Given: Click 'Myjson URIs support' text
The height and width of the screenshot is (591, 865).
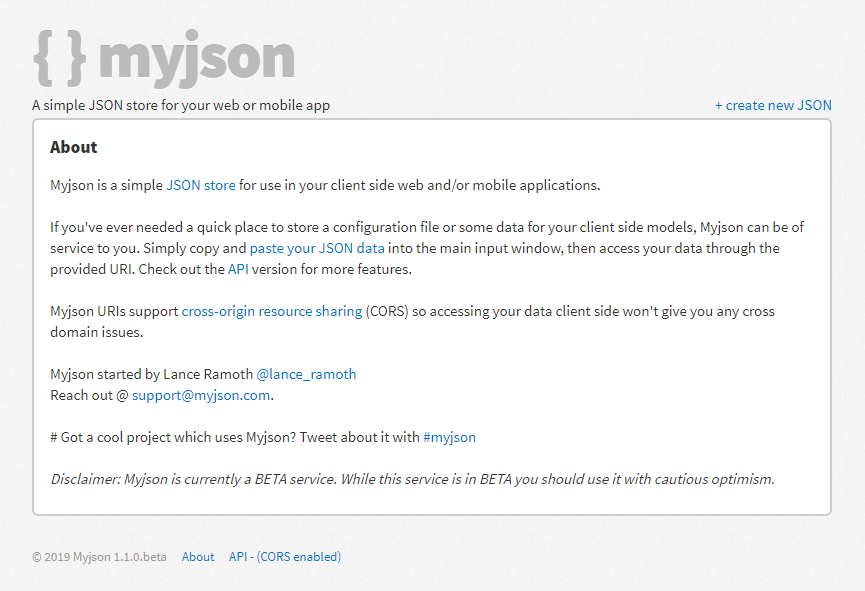Looking at the screenshot, I should (114, 311).
